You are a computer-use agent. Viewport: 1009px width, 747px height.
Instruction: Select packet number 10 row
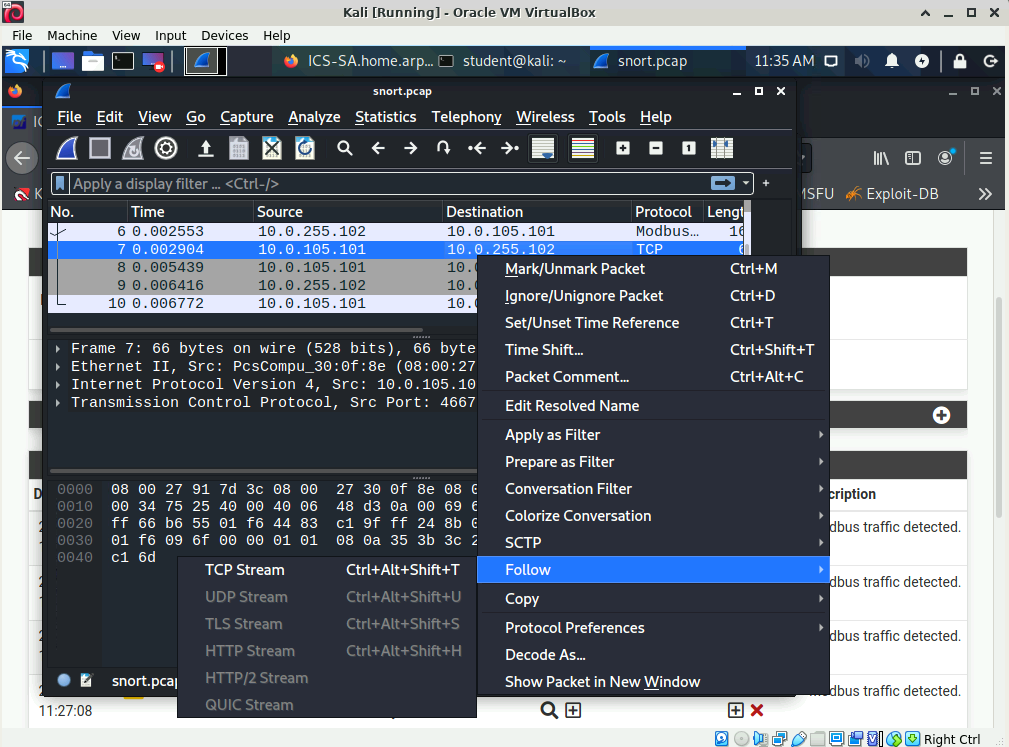tap(263, 304)
